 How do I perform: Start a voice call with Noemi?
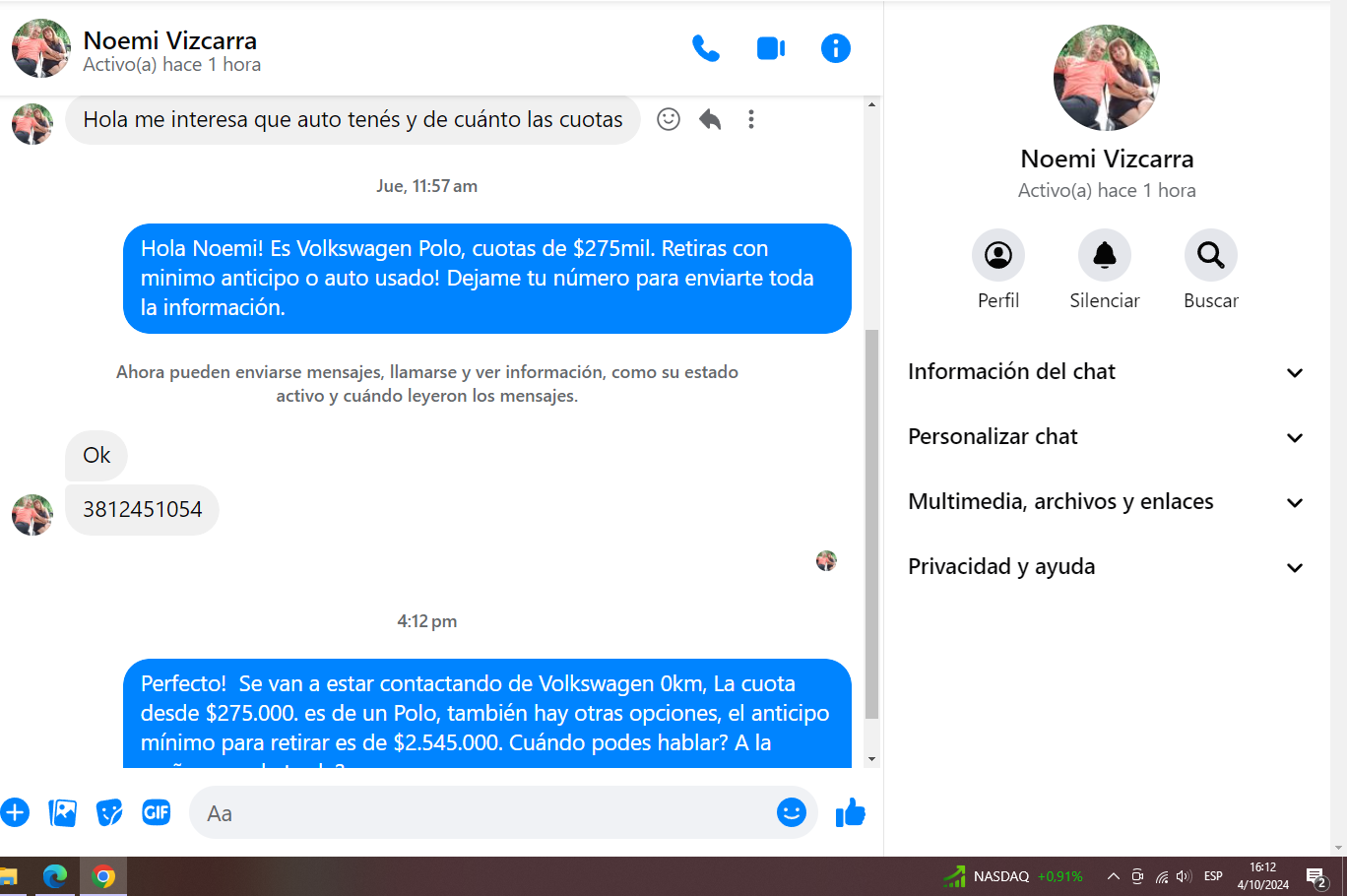[x=705, y=48]
